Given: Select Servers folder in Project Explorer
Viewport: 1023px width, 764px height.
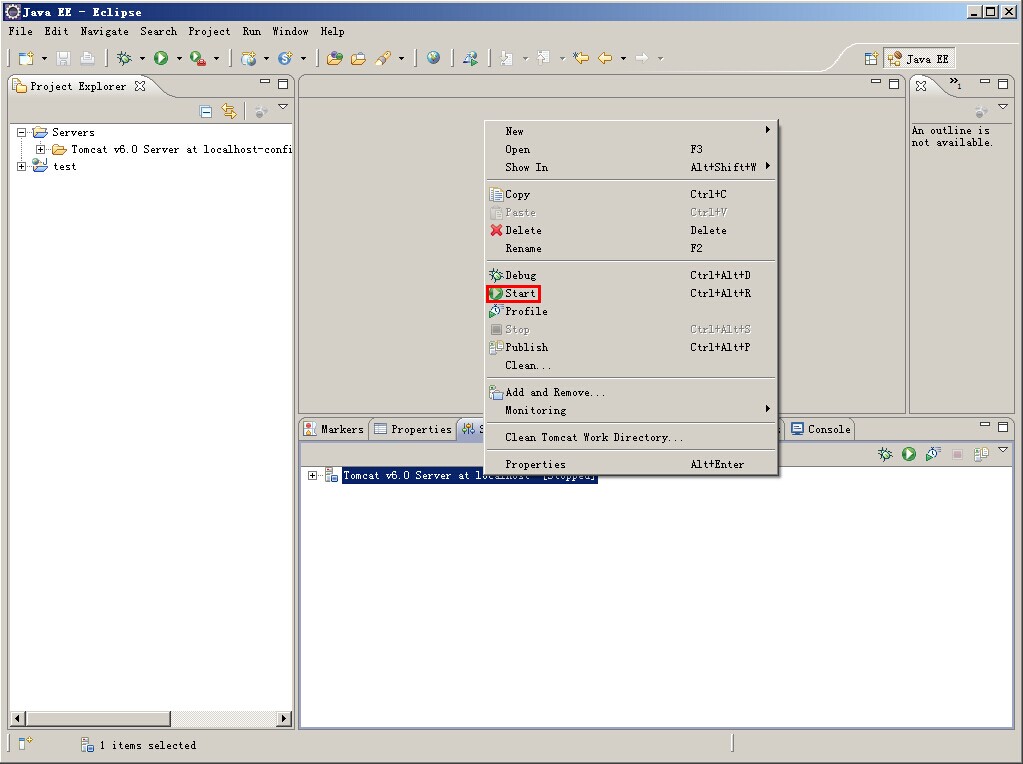Looking at the screenshot, I should point(73,132).
